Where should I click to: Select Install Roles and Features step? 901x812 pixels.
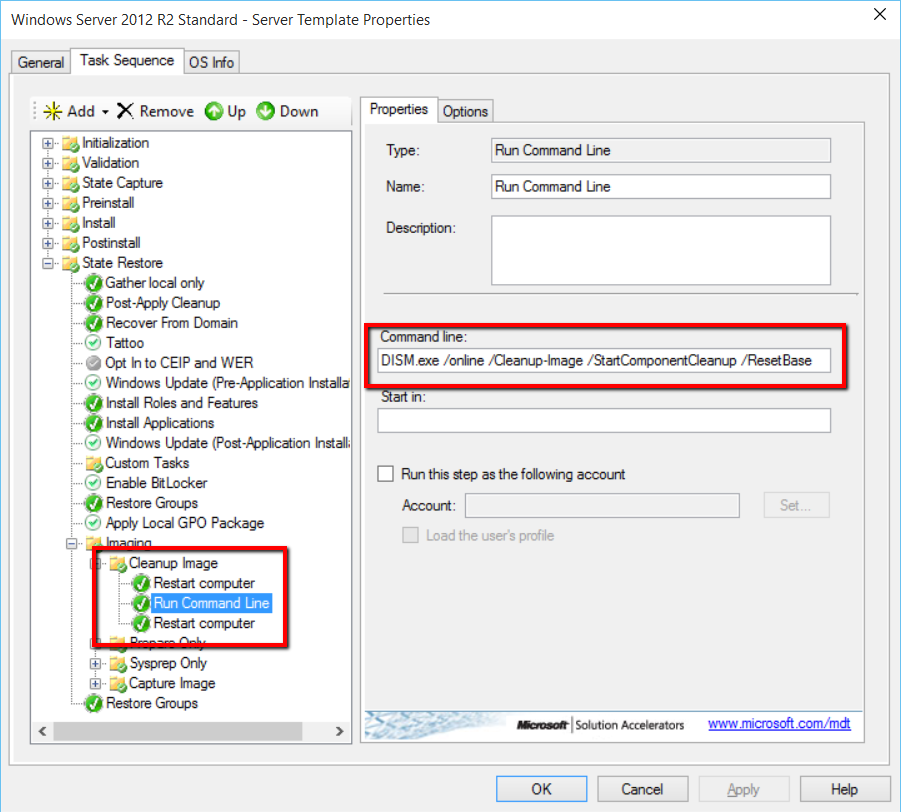[x=181, y=403]
